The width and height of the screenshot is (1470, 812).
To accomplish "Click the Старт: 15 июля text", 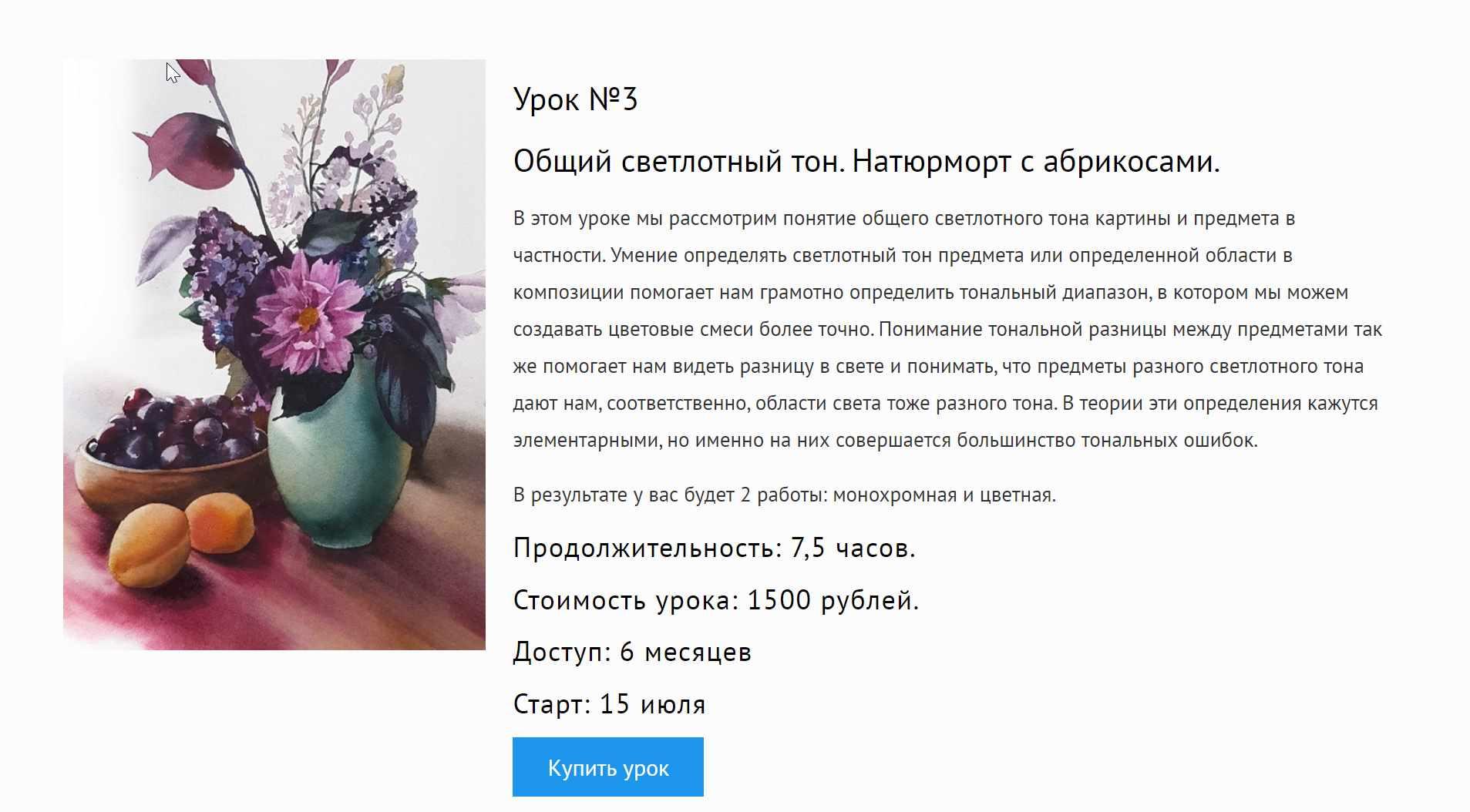I will pyautogui.click(x=609, y=704).
